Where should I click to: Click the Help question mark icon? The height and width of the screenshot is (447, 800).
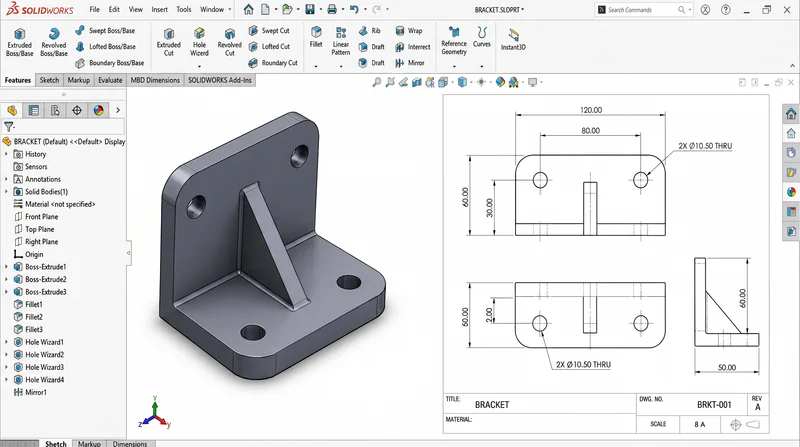point(726,10)
